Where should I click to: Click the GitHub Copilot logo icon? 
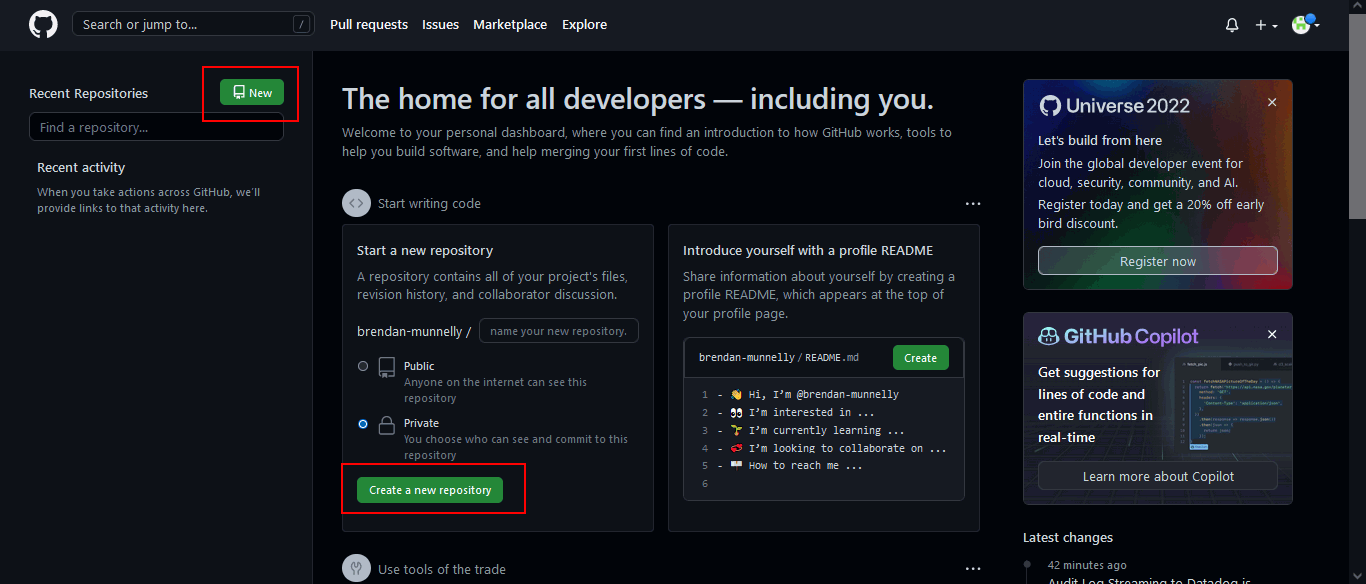coord(1049,336)
